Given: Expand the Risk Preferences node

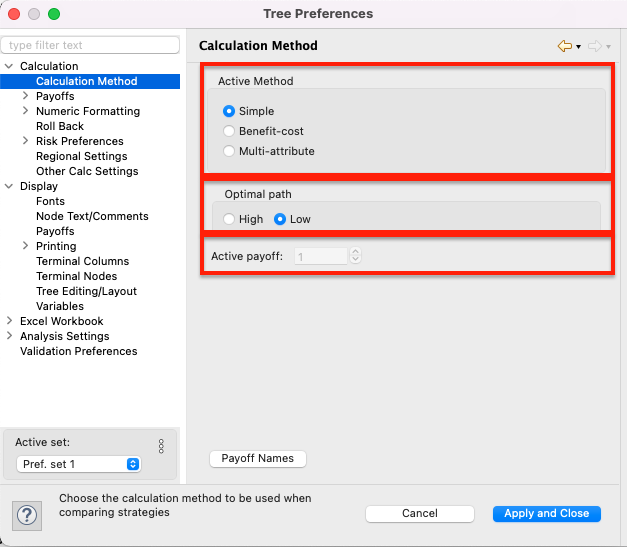Looking at the screenshot, I should pyautogui.click(x=25, y=141).
